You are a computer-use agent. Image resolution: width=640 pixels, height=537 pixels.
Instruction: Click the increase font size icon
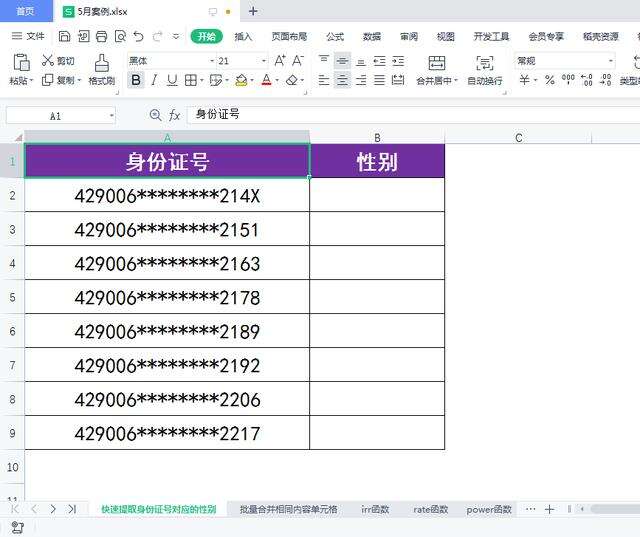[280, 61]
